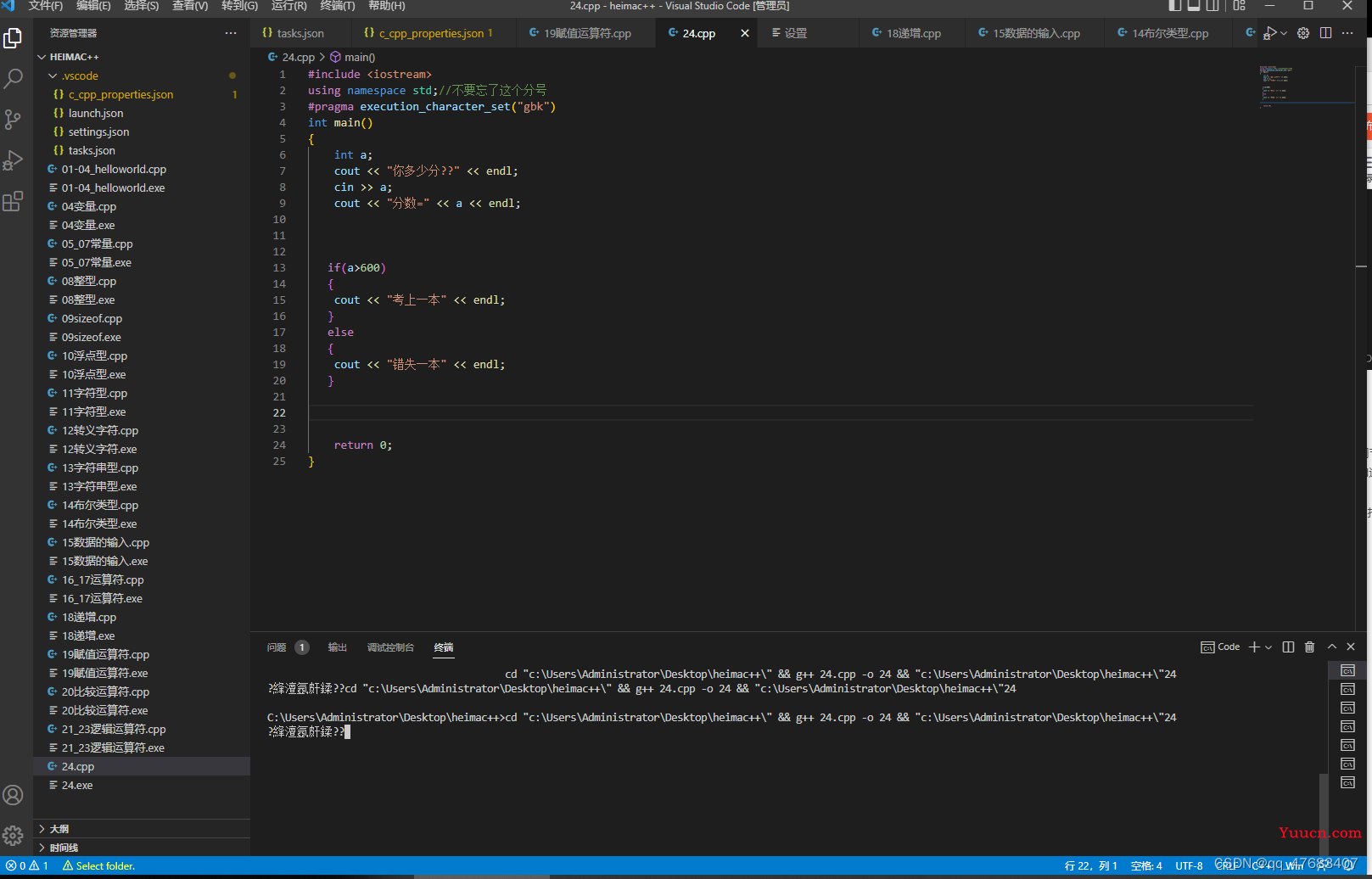The image size is (1372, 879).
Task: Click 空格: 4 indentation setting
Action: click(1146, 865)
